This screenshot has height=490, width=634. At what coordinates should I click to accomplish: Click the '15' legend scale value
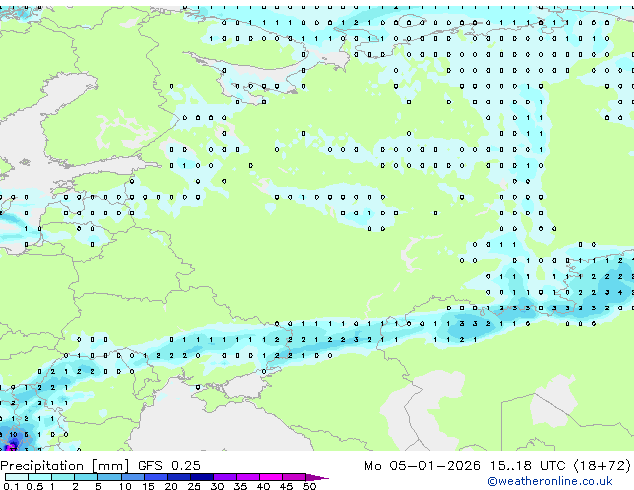(148, 486)
